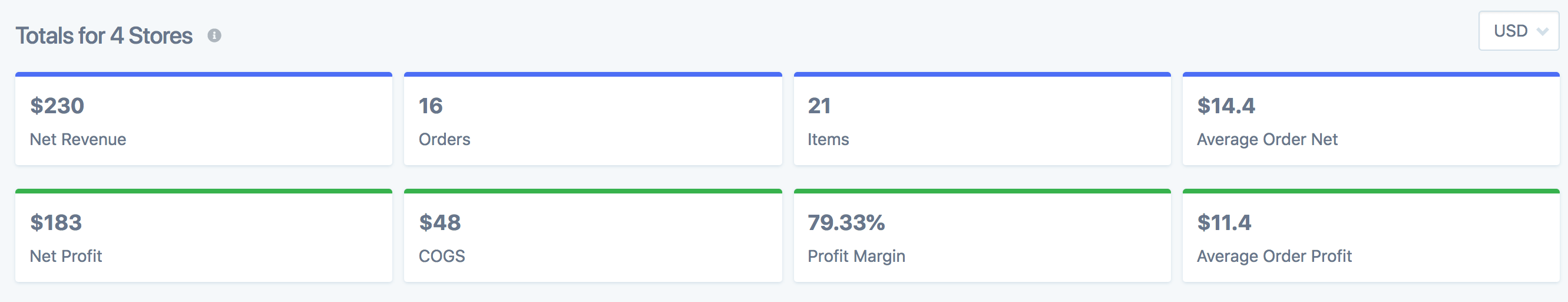The height and width of the screenshot is (302, 1568).
Task: Click the Totals for 4 Stores heading
Action: pos(104,36)
